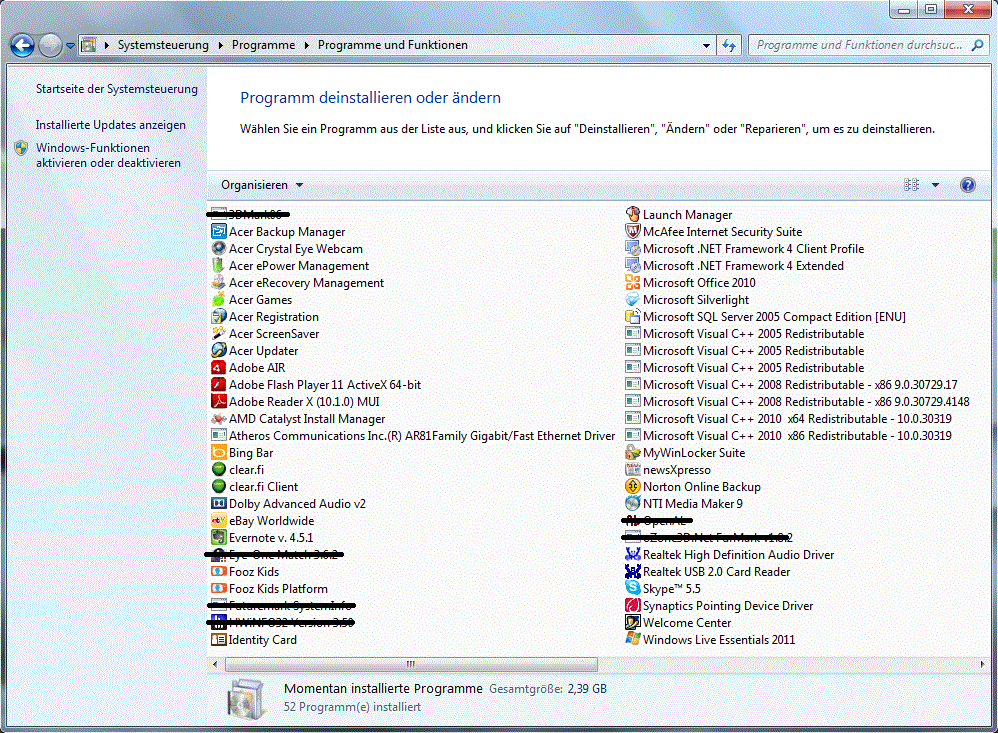Click the Acer ePower Management icon
The image size is (998, 733).
(218, 266)
